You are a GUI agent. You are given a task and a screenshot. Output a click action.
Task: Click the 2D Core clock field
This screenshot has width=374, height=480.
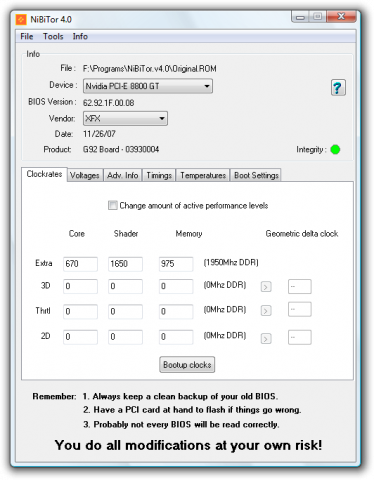point(80,337)
